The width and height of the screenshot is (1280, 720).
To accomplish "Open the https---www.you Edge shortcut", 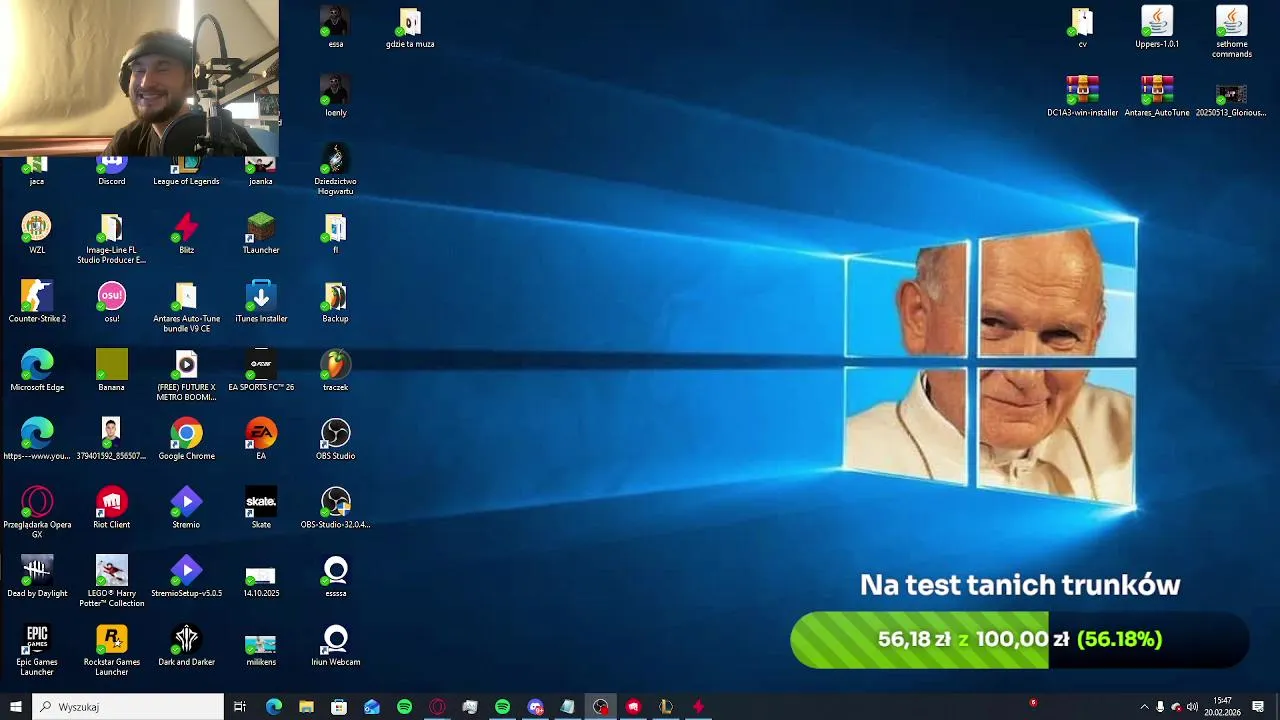I will pyautogui.click(x=37, y=439).
